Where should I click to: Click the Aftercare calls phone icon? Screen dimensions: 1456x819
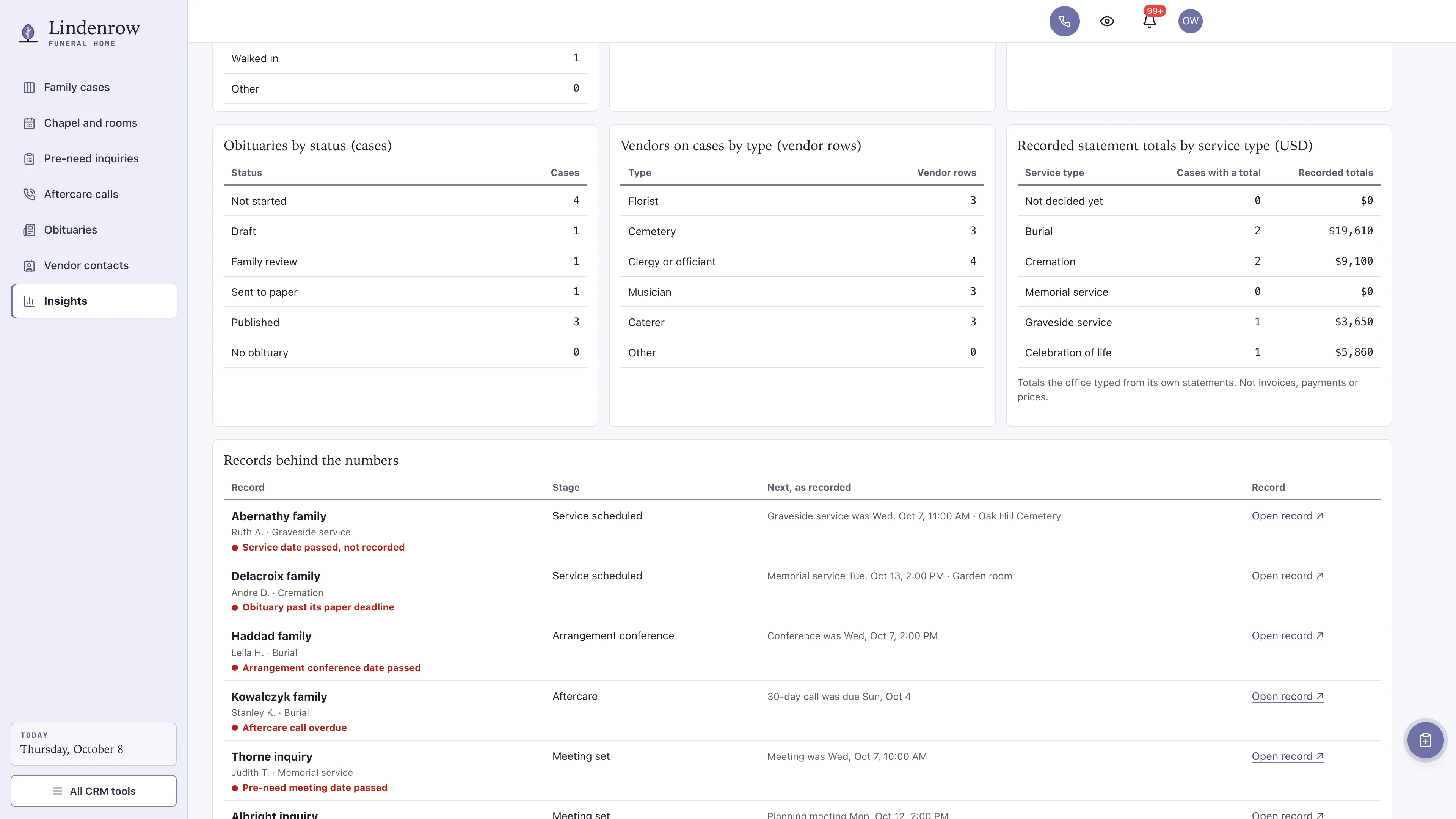pyautogui.click(x=30, y=195)
